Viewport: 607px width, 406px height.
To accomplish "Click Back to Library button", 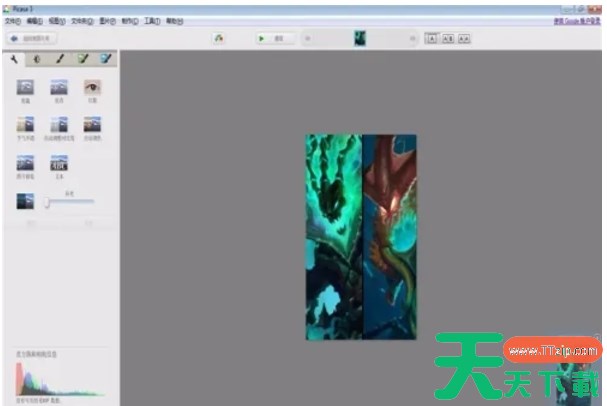I will tap(31, 38).
